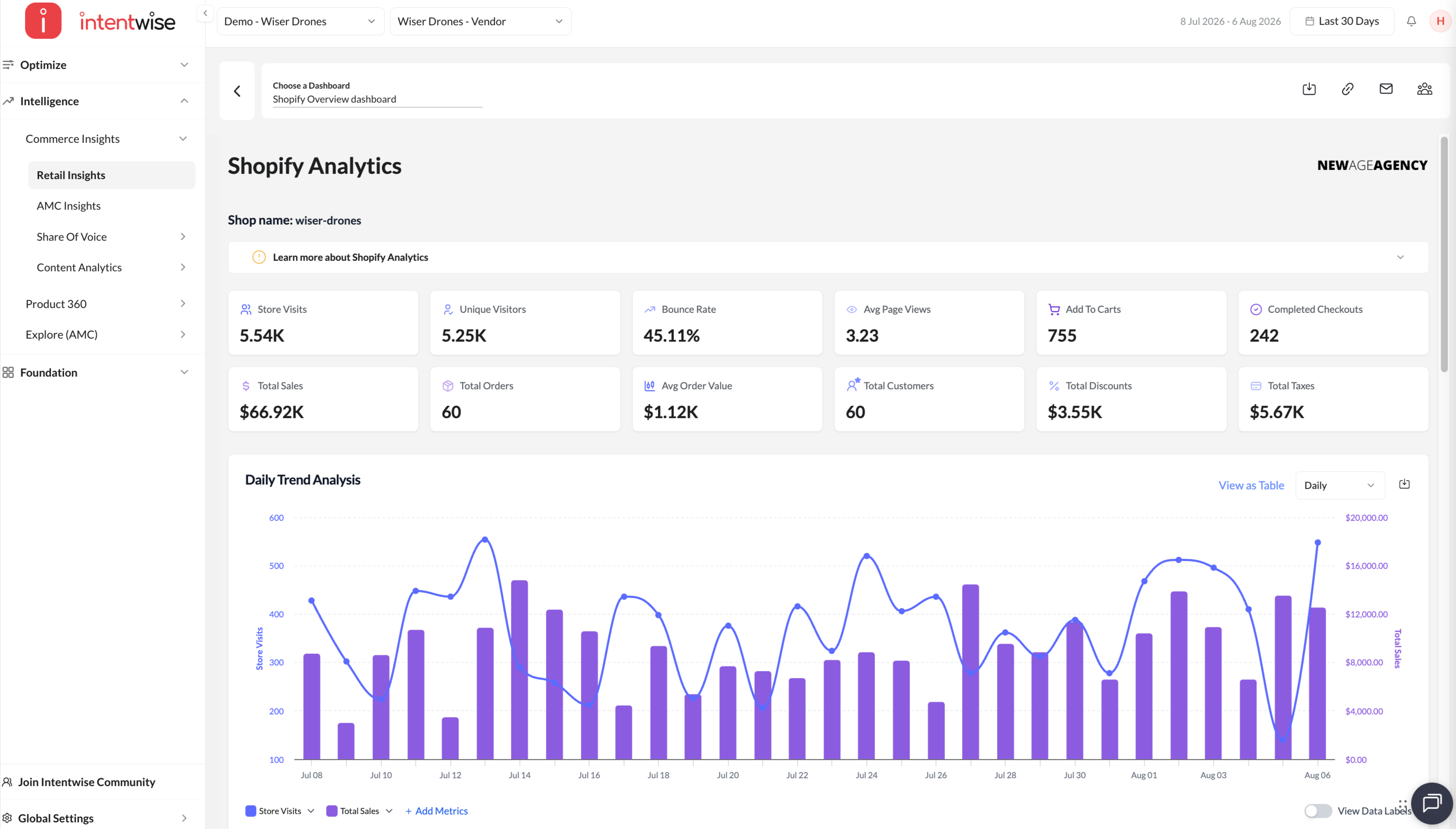Open the chat support widget
This screenshot has height=829, width=1456.
tap(1432, 803)
